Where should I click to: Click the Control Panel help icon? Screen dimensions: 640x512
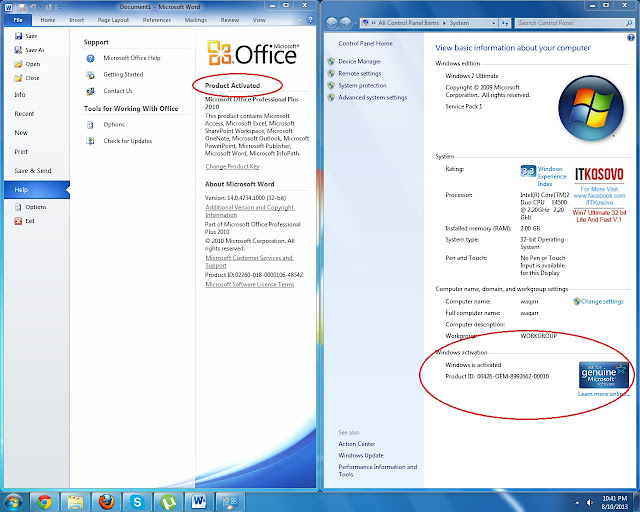[630, 38]
